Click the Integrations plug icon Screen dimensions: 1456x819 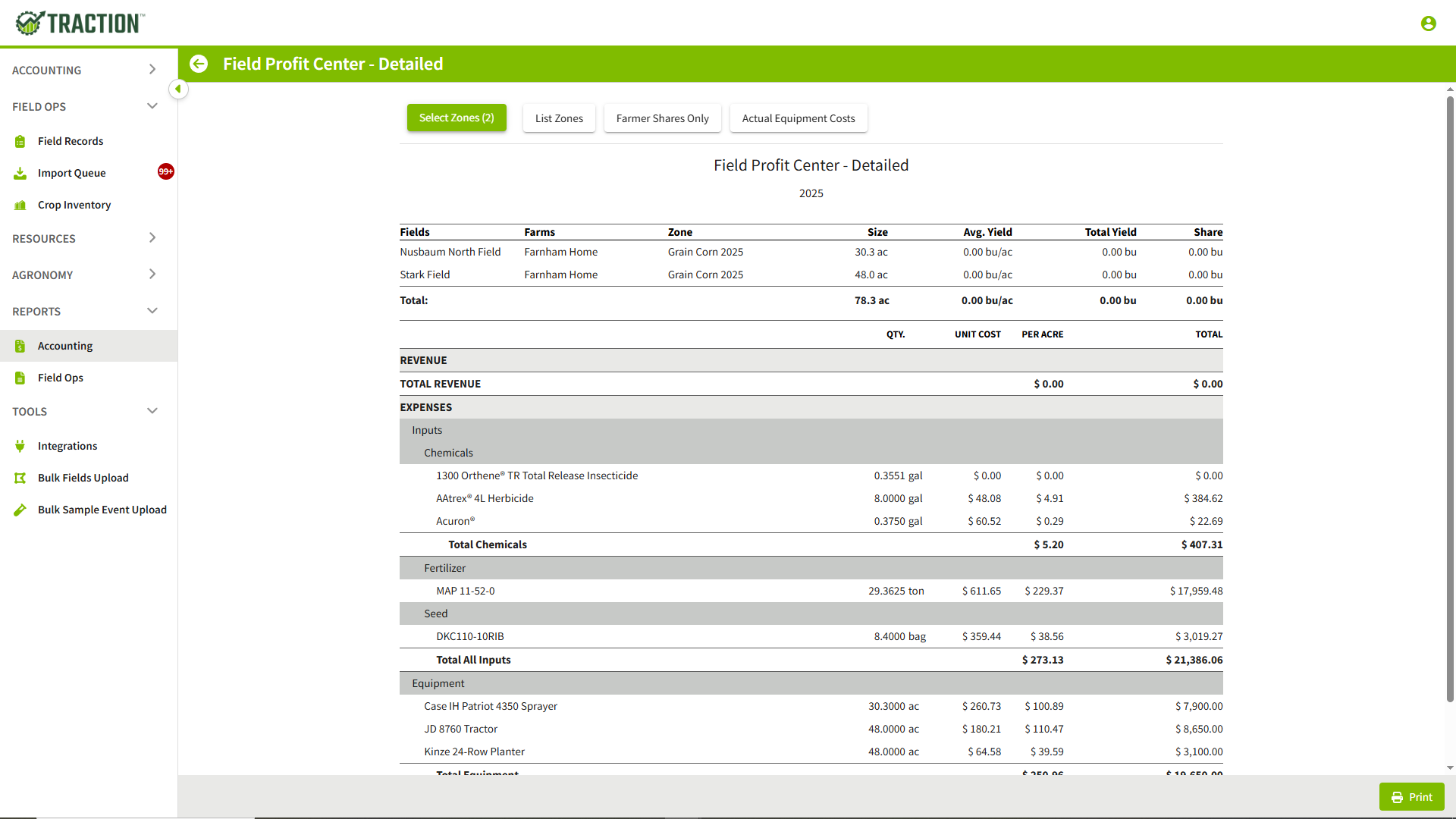click(20, 446)
